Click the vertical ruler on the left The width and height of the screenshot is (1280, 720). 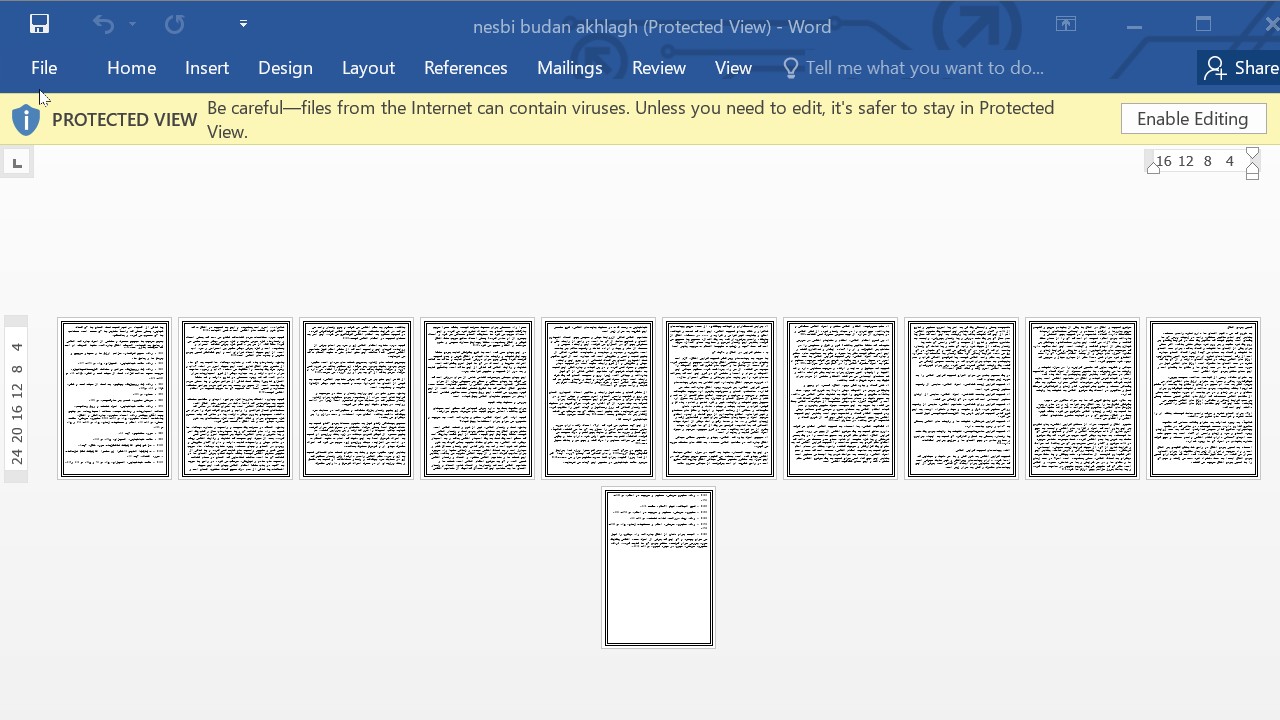point(16,400)
